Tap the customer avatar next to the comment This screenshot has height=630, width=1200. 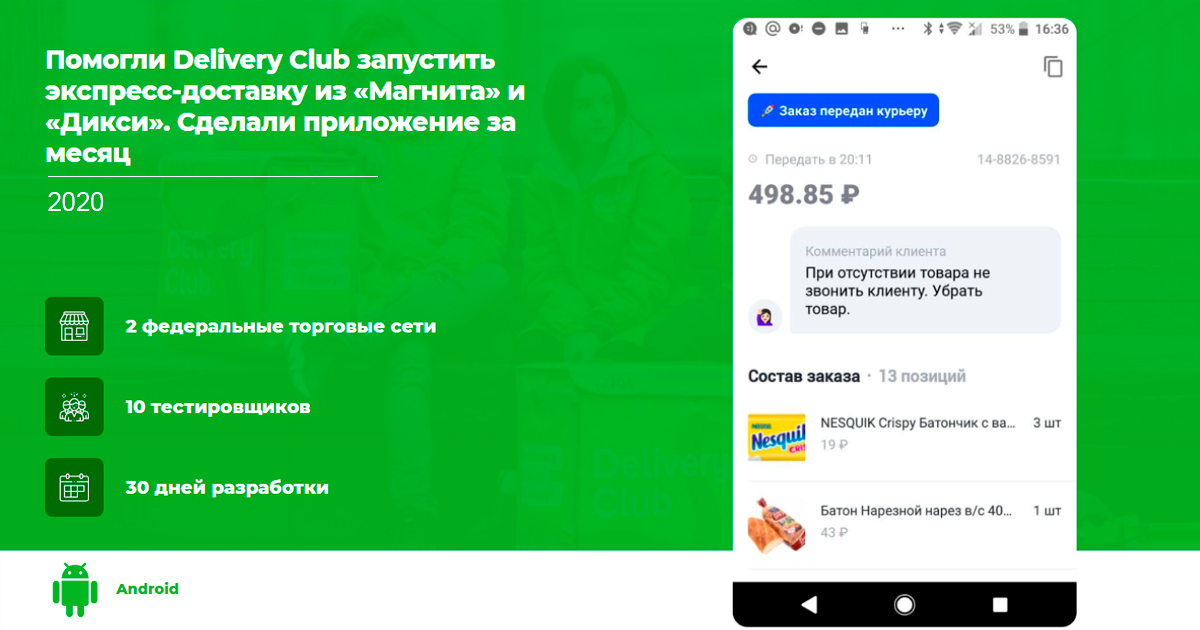[765, 316]
